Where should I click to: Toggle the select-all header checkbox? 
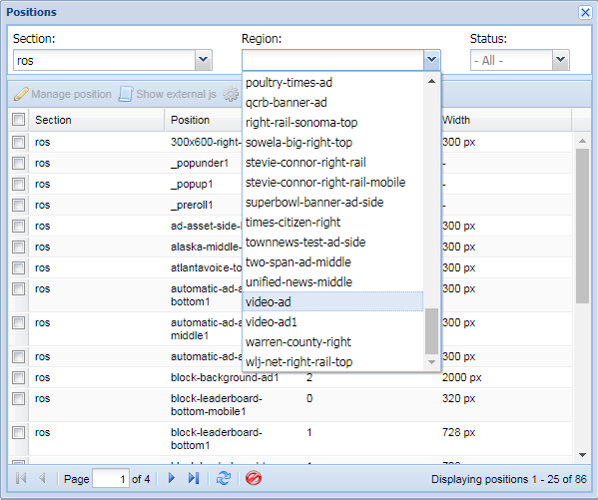18,119
